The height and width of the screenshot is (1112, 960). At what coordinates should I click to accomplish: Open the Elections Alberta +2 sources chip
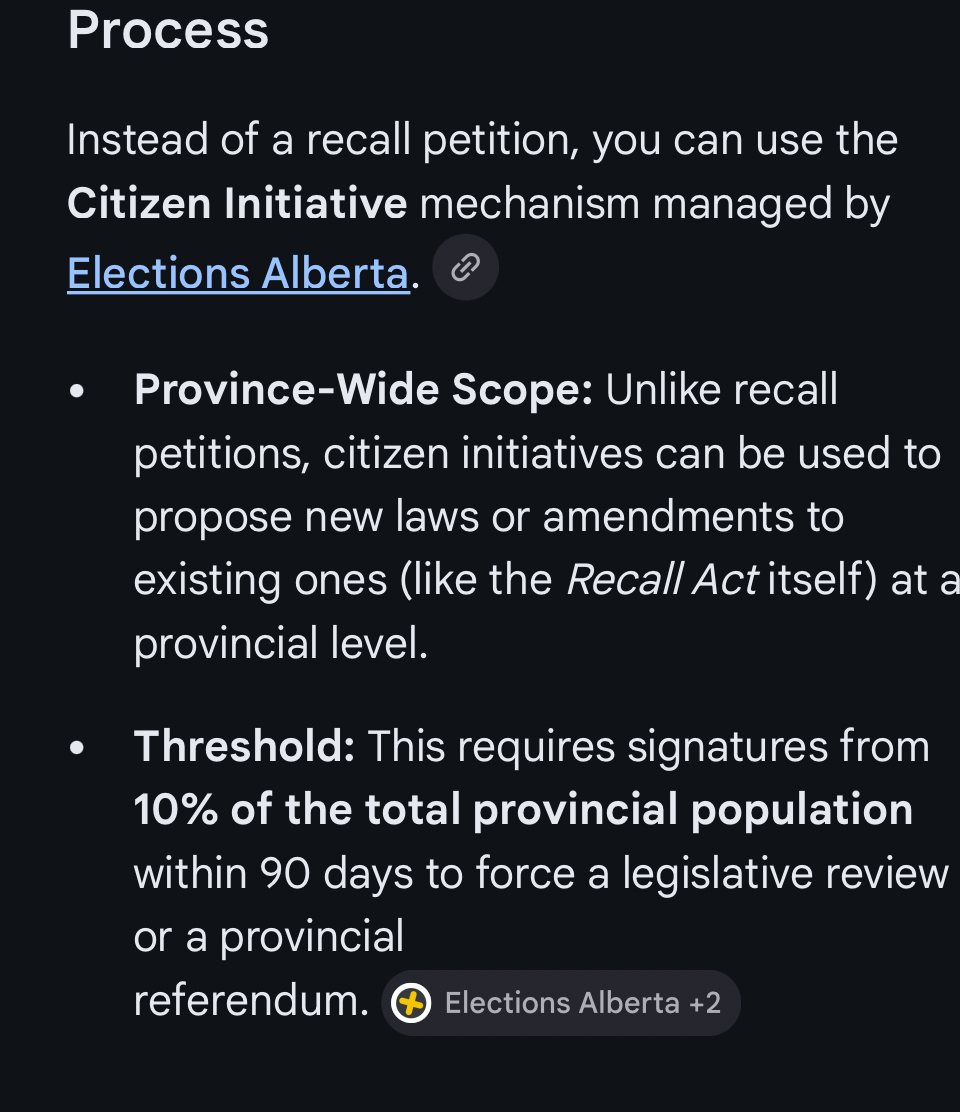561,1003
